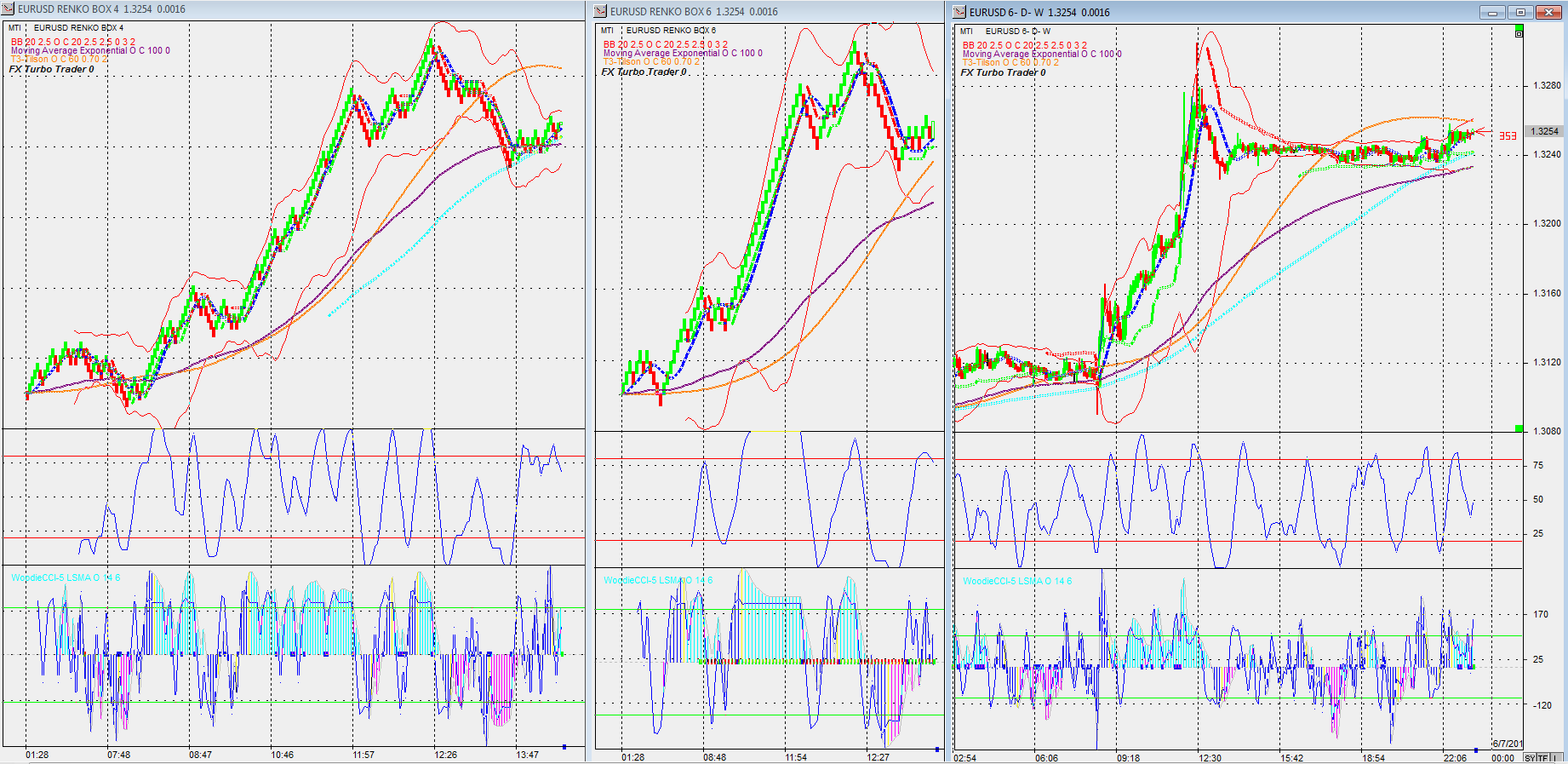Click the small square icon below the top green marker
The image size is (1568, 764).
click(x=1519, y=34)
